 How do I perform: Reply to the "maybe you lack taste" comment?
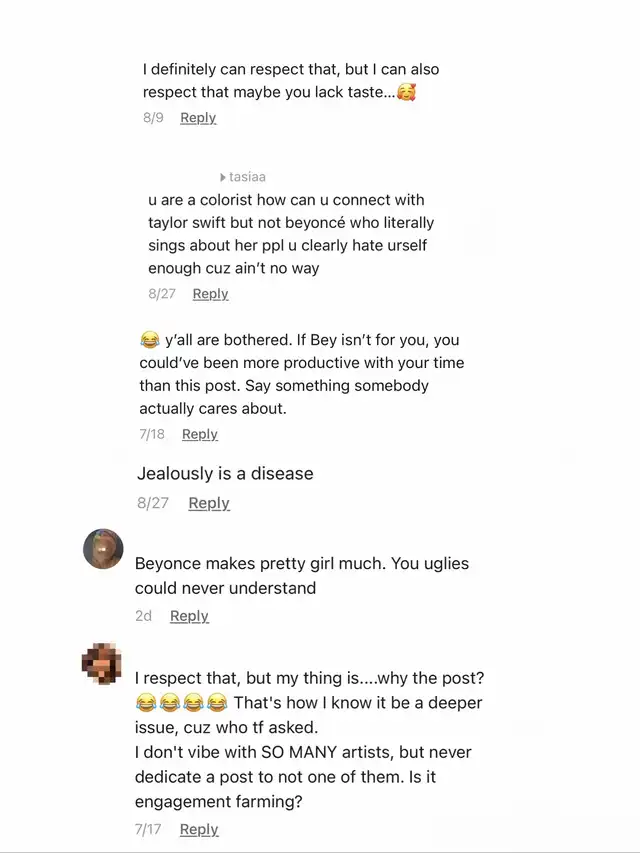pyautogui.click(x=198, y=118)
